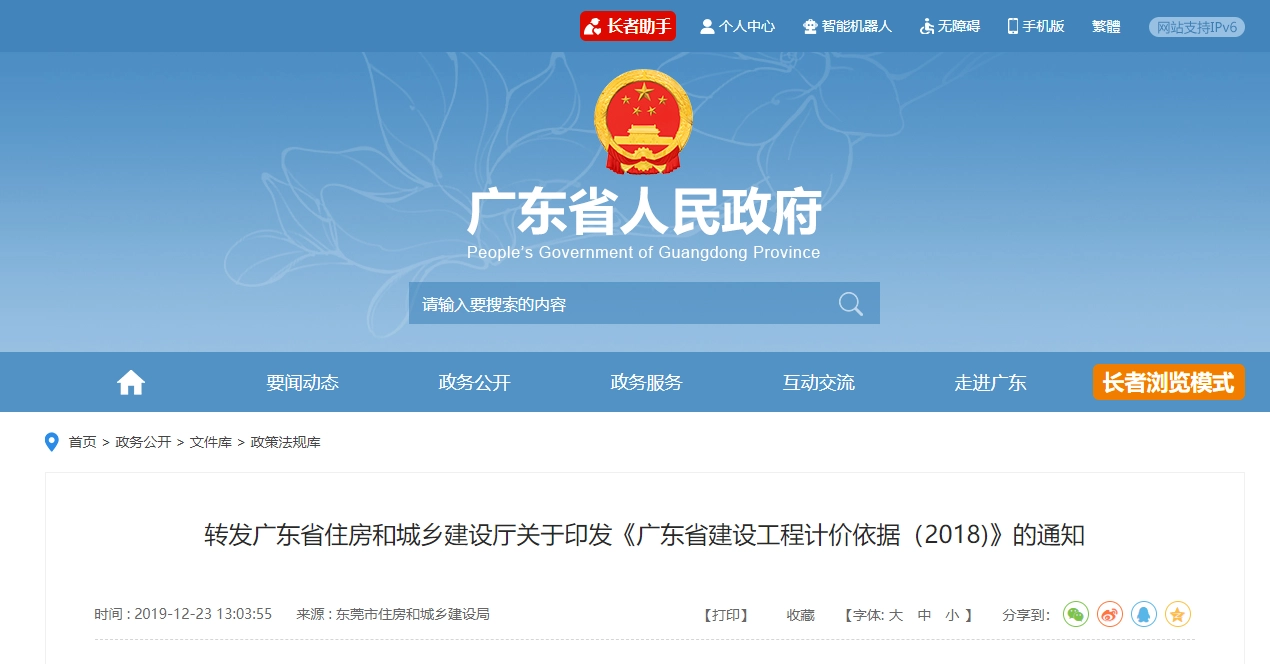The image size is (1270, 664).
Task: Open the 政务公开 menu
Action: [475, 382]
